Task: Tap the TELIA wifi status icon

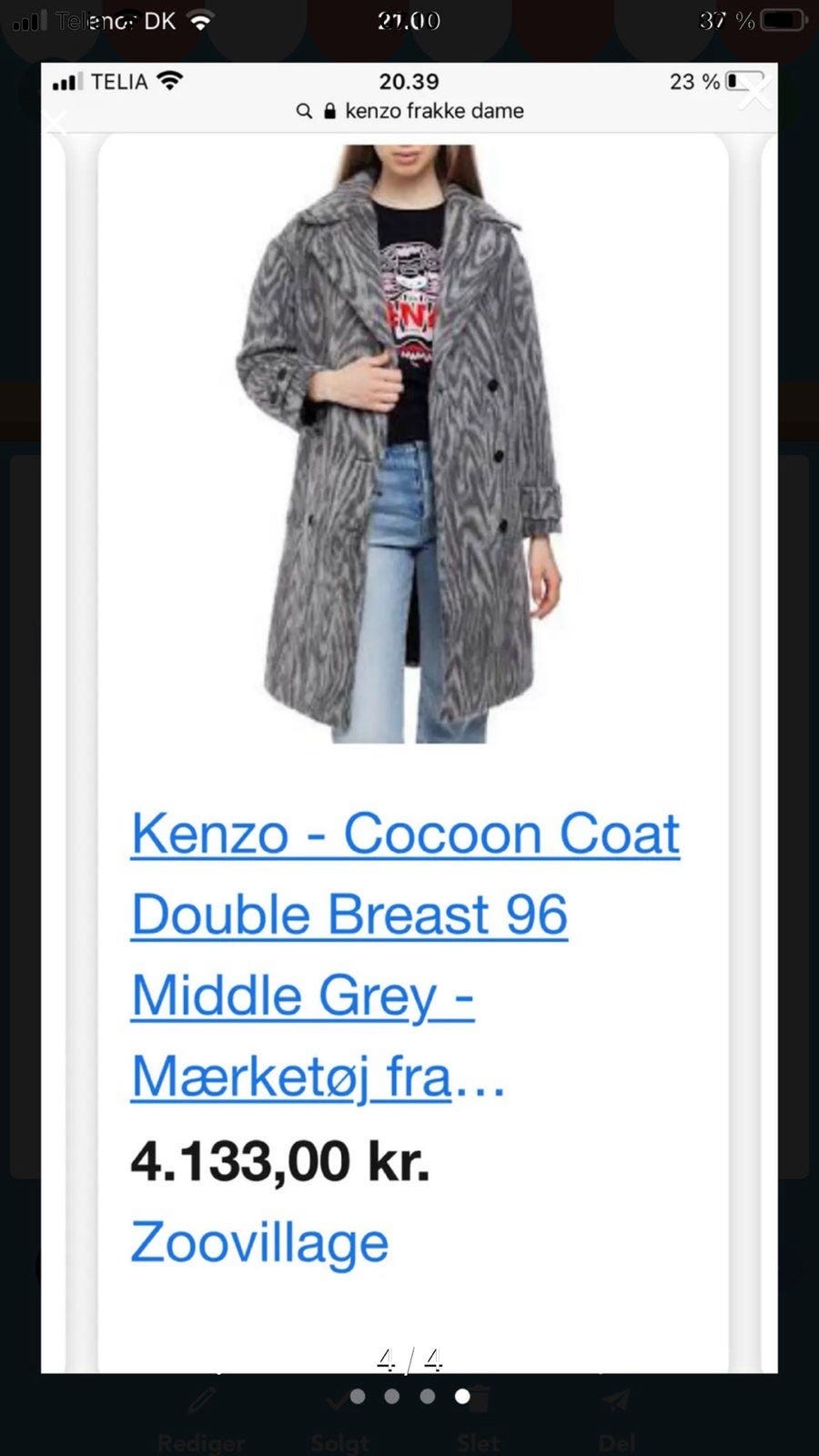Action: 169,81
